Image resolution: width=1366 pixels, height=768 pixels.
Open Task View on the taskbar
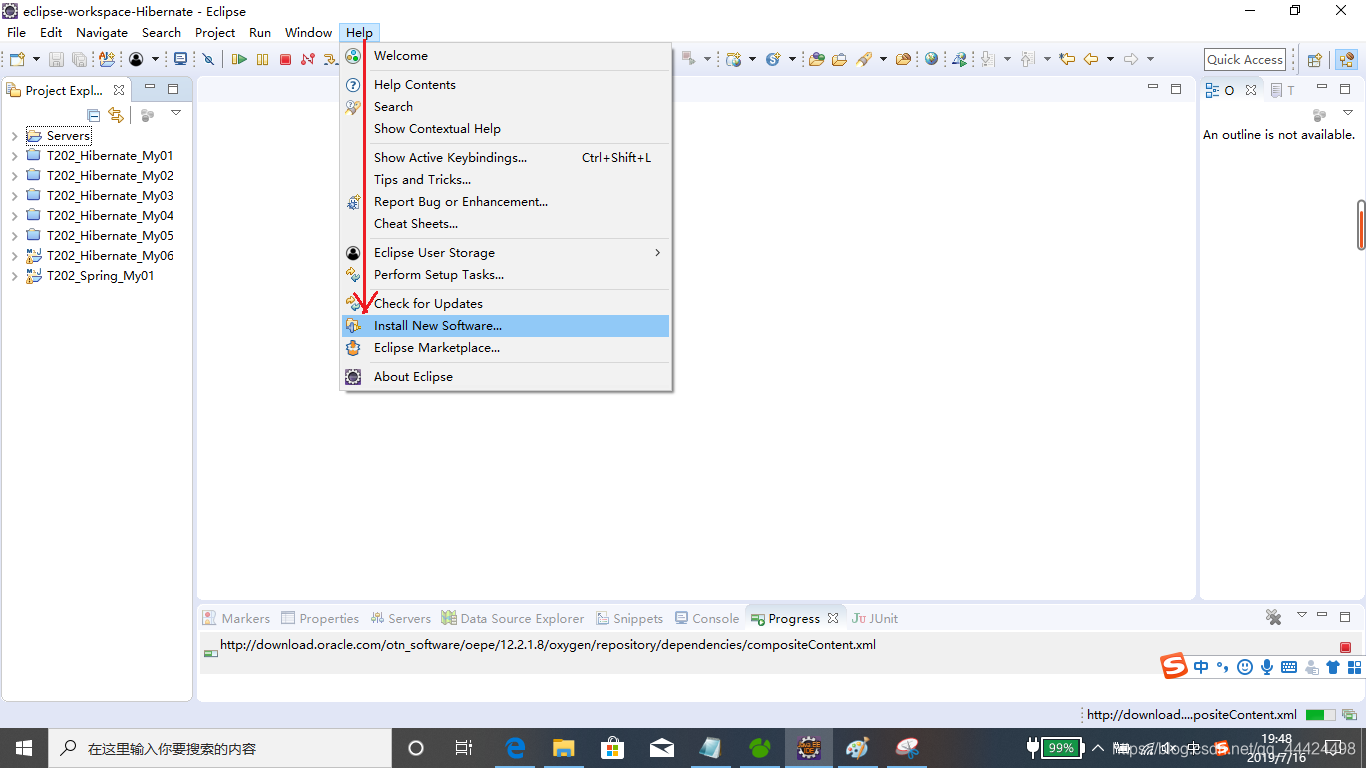coord(464,748)
